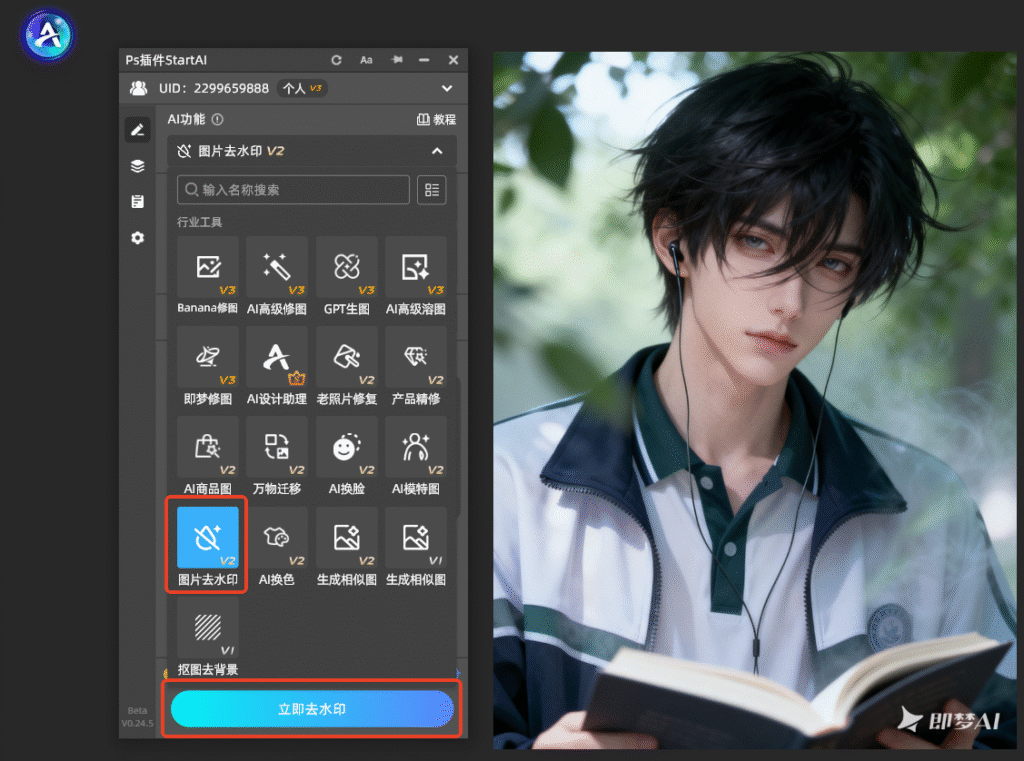The image size is (1024, 761).
Task: Open the GPT生图 tool
Action: (347, 276)
